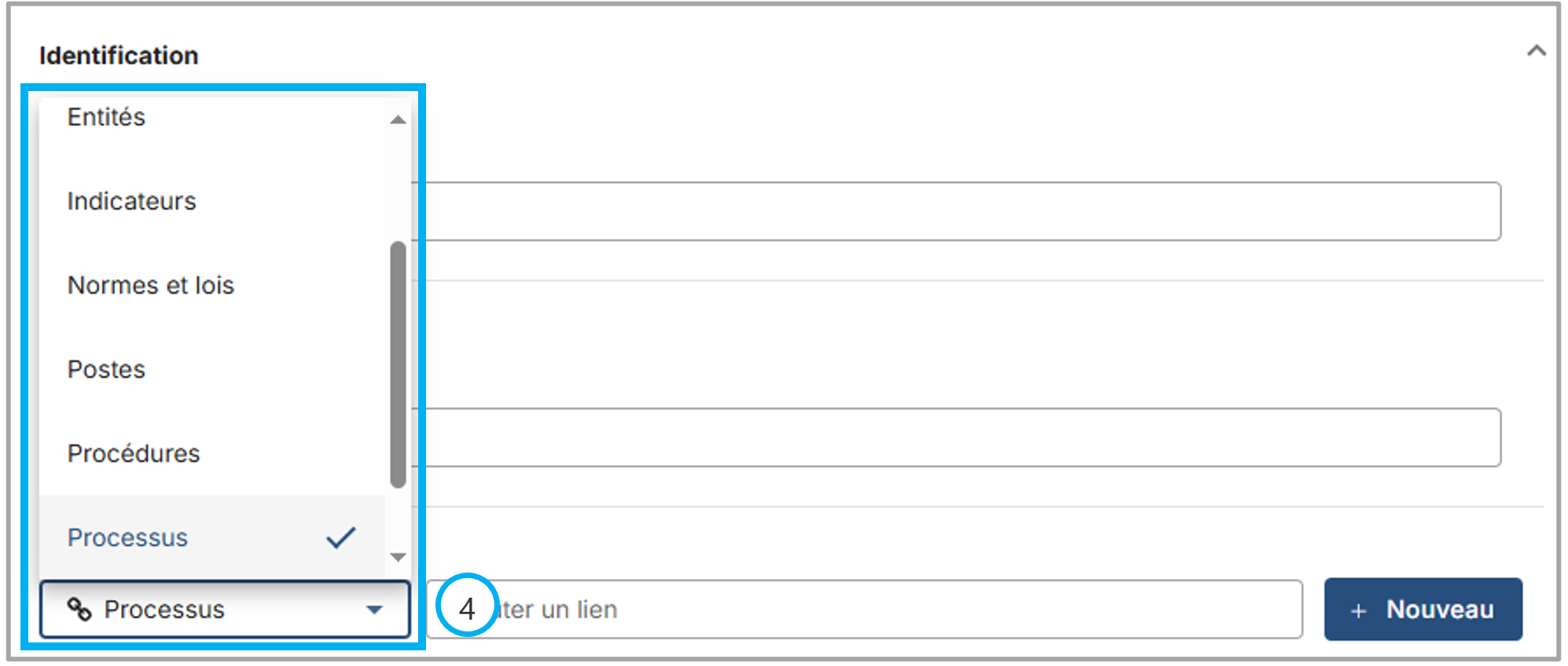Image resolution: width=1568 pixels, height=666 pixels.
Task: Click the dropdown list scrollbar thumb
Action: (x=398, y=364)
